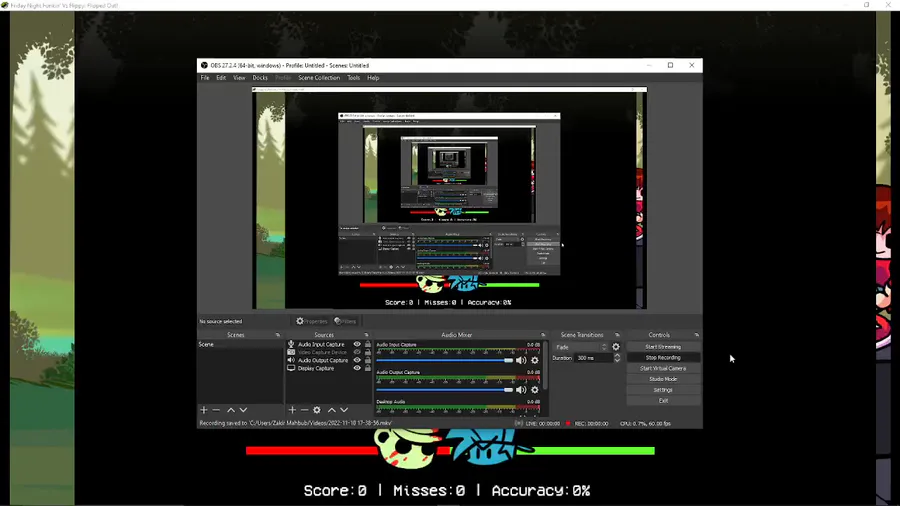
Task: Click the Audio Output Capture speaker source icon
Action: (291, 360)
